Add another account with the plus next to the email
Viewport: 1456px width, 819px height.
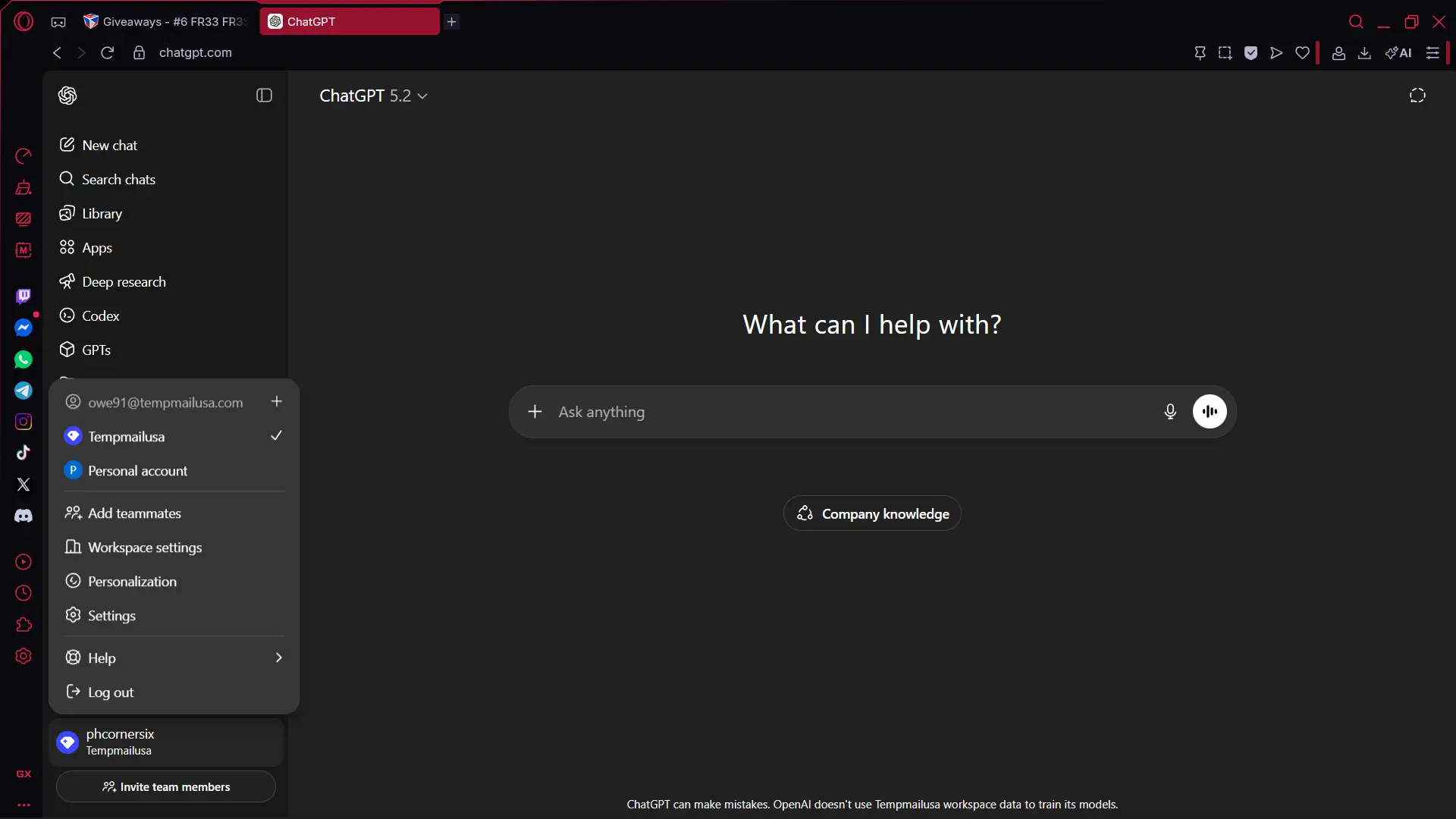[x=277, y=401]
